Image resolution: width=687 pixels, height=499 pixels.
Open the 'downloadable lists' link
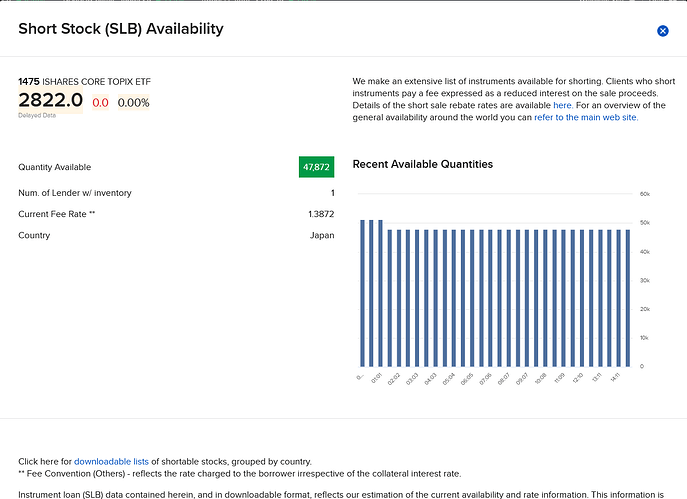pyautogui.click(x=111, y=461)
